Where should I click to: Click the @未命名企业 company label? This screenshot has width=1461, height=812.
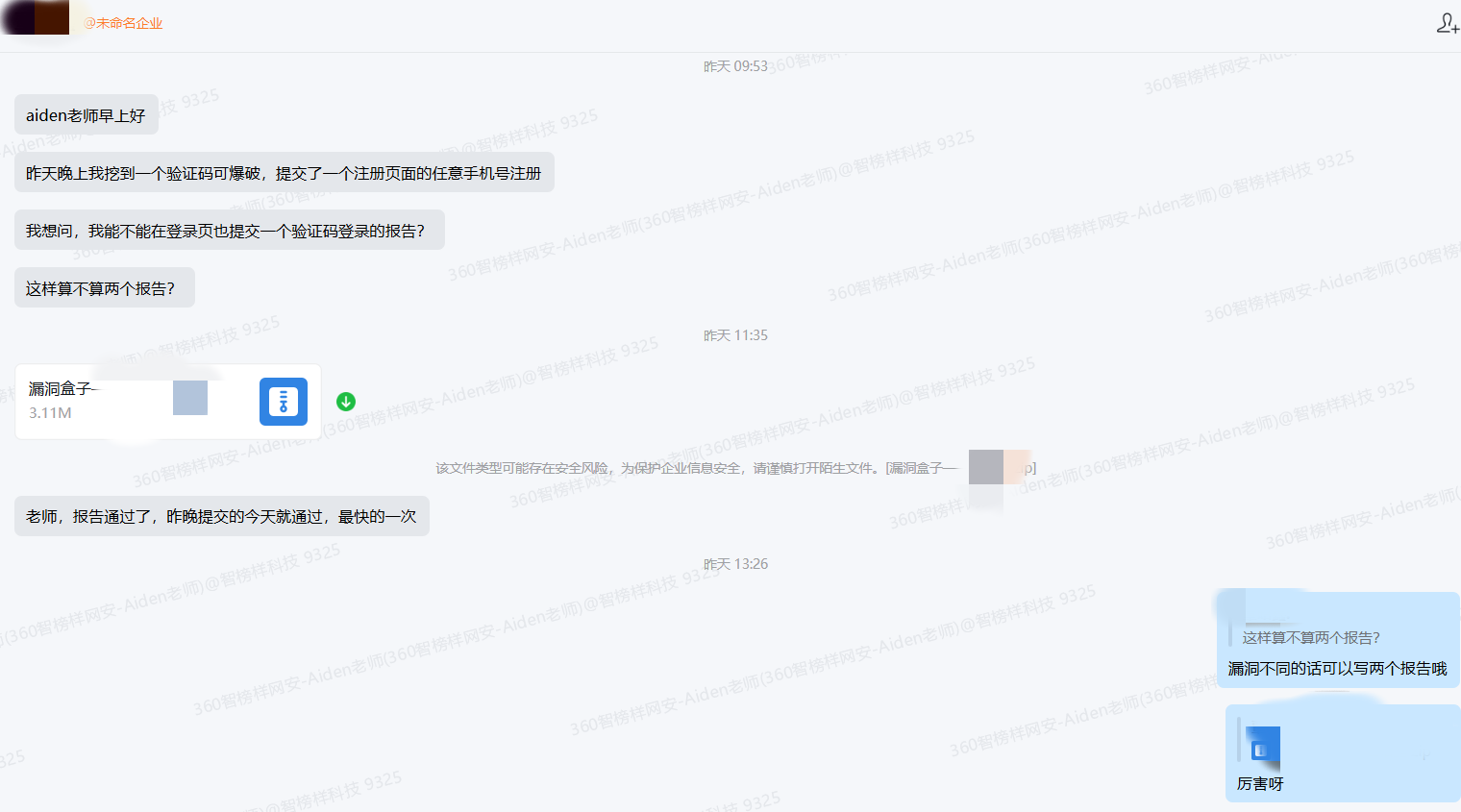coord(123,23)
